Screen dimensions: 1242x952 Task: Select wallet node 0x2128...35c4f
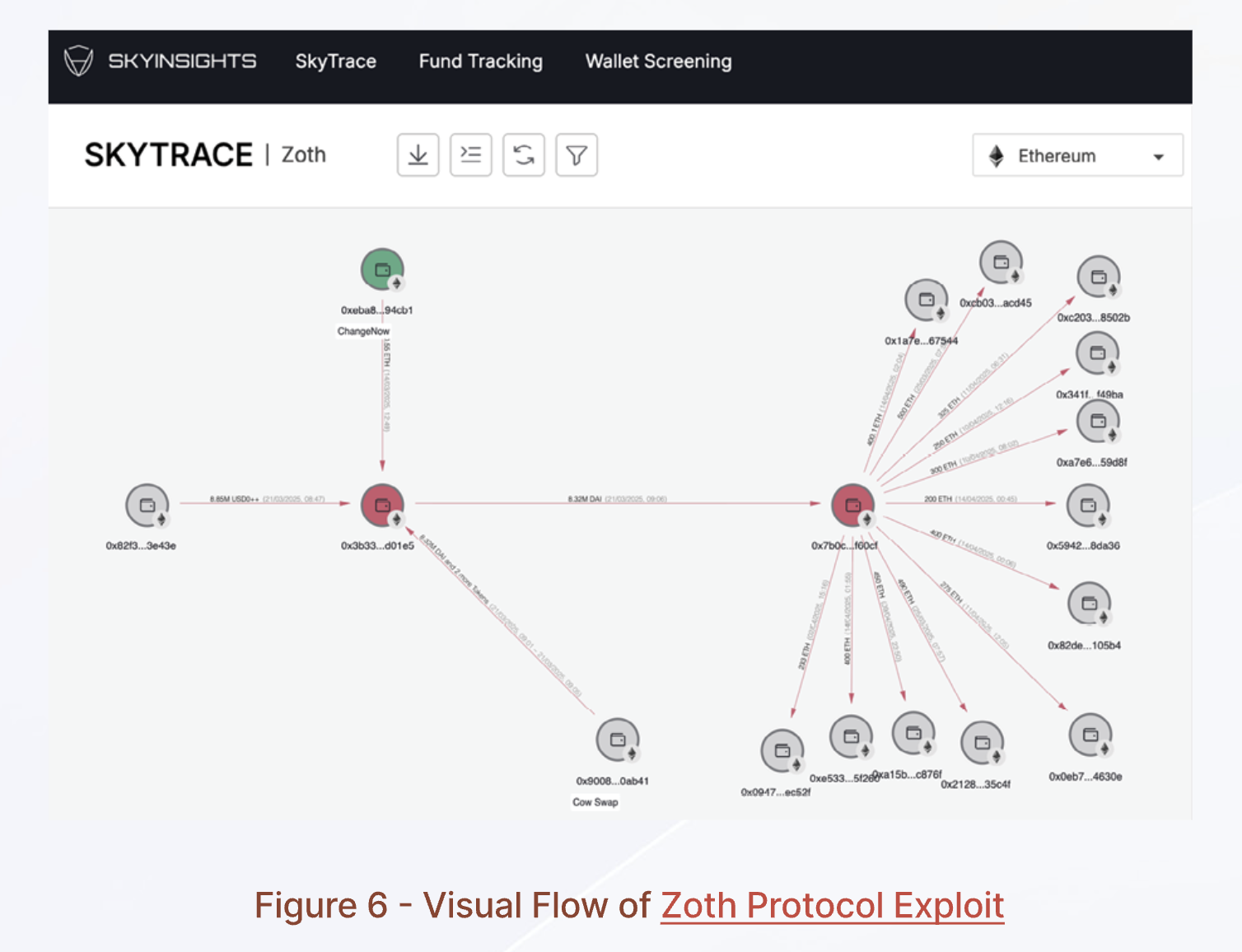pos(983,743)
